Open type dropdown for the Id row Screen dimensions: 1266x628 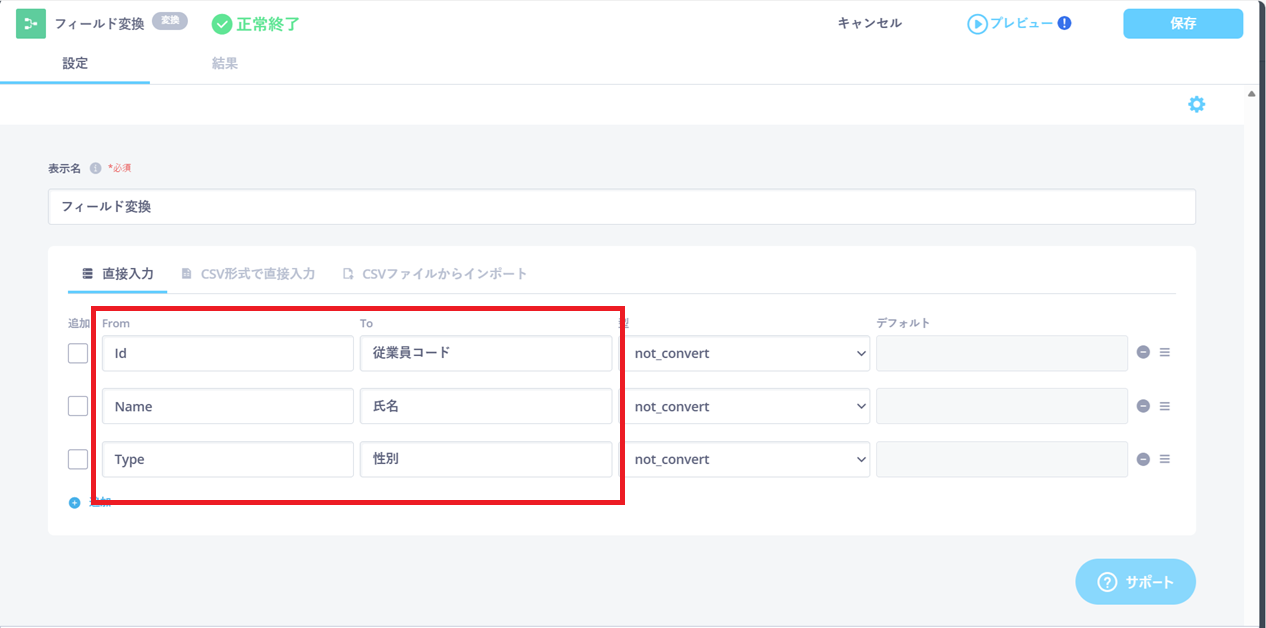tap(748, 353)
